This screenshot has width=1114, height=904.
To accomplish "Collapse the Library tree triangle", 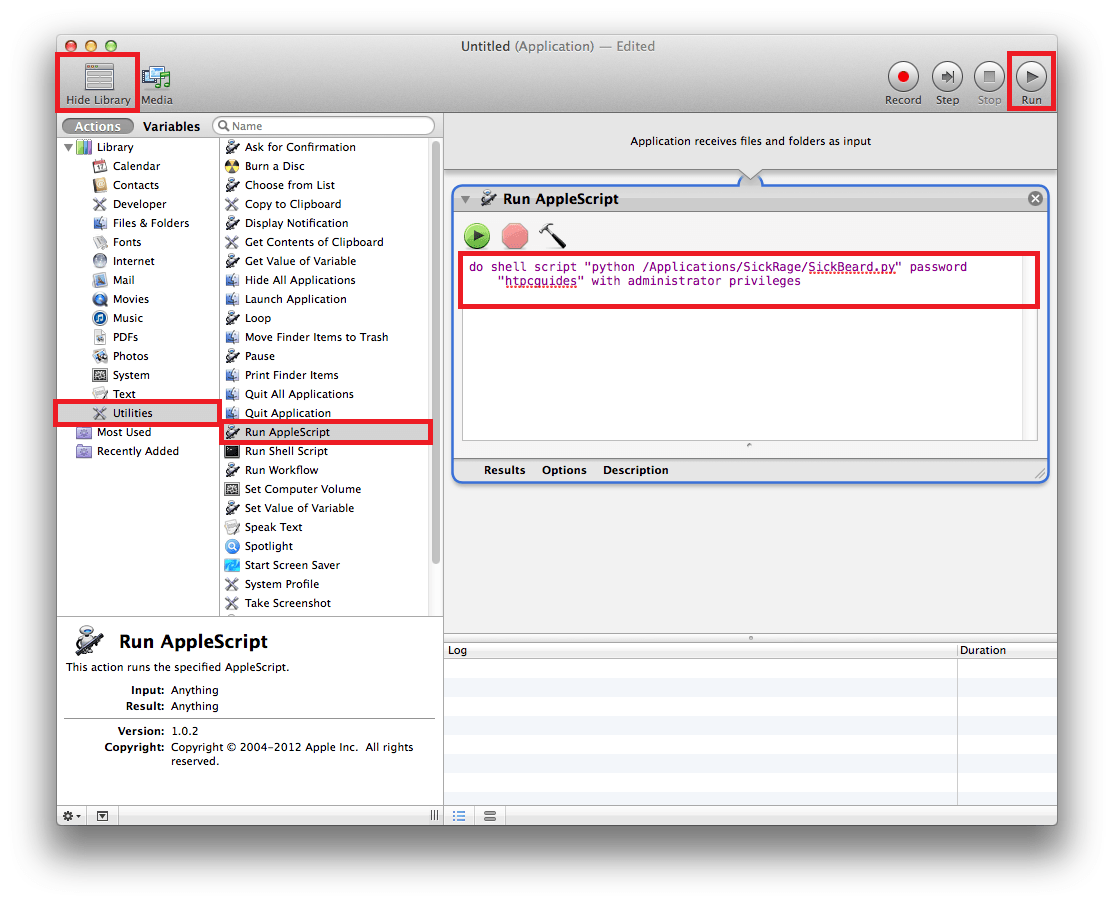I will 69,148.
